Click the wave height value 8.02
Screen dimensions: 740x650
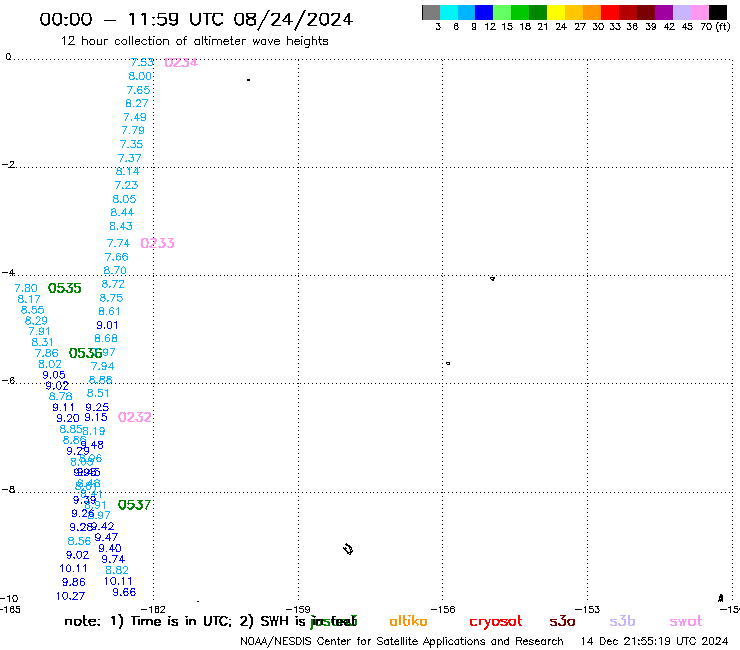click(x=50, y=364)
